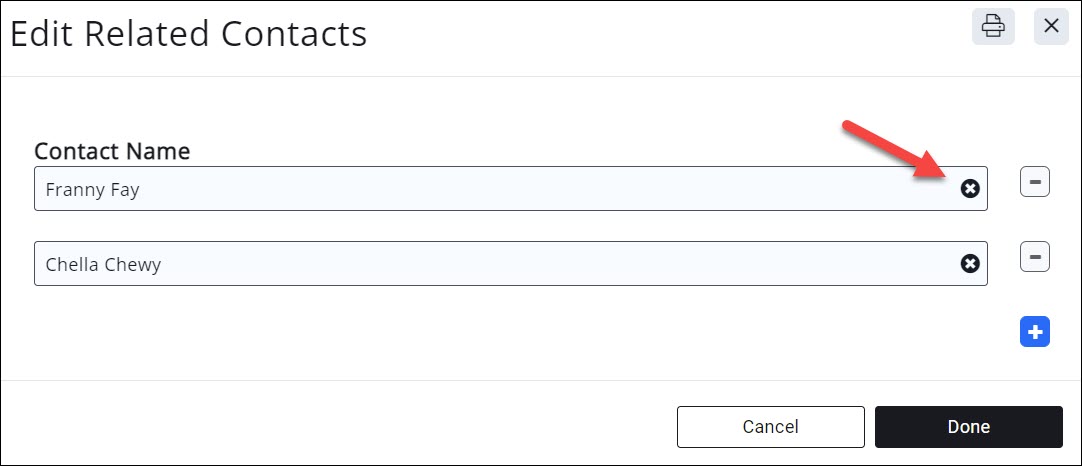Click the word "Chewy" in second field
Image resolution: width=1082 pixels, height=466 pixels.
pos(135,265)
